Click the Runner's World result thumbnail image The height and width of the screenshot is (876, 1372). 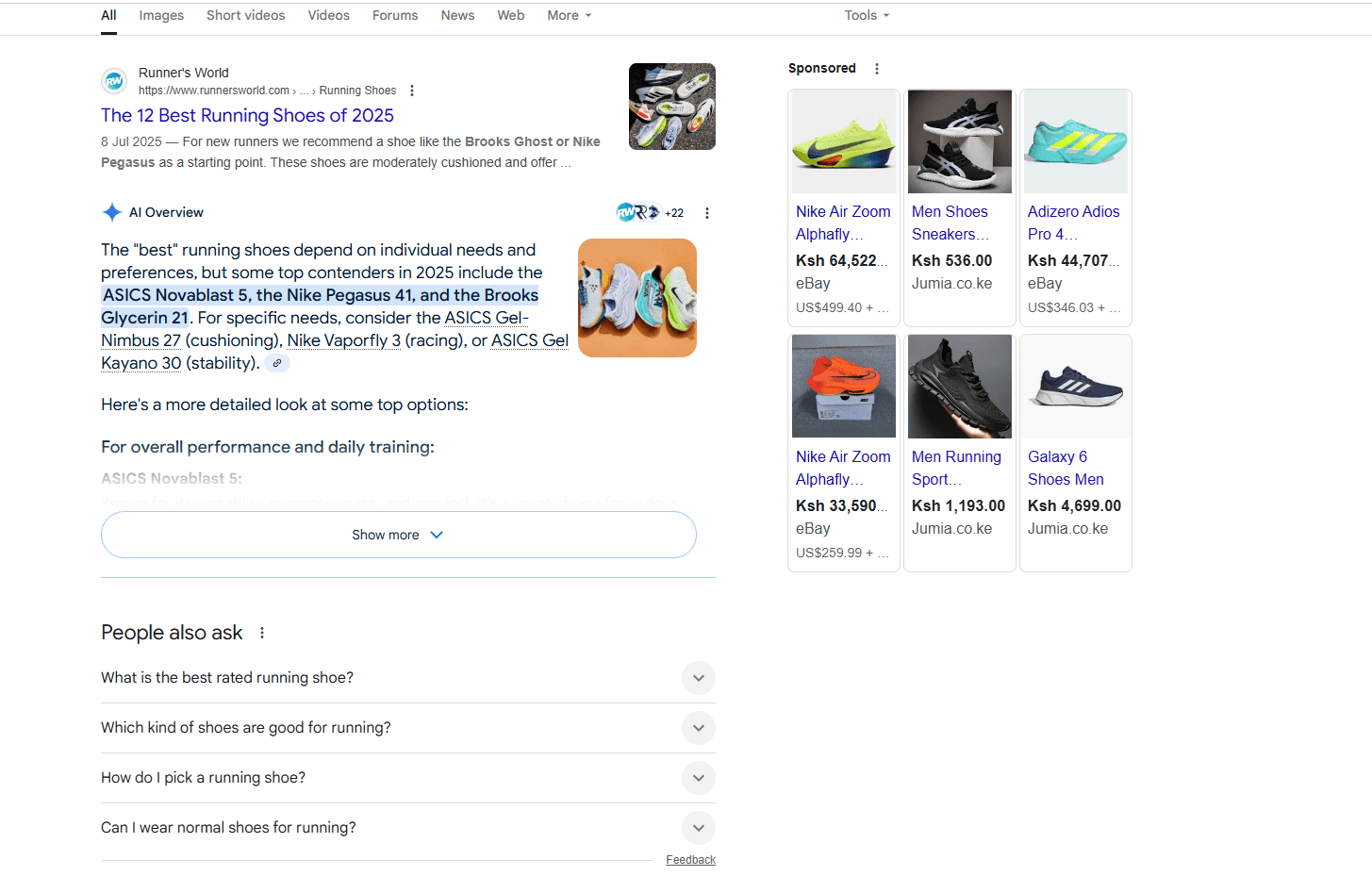click(x=672, y=107)
